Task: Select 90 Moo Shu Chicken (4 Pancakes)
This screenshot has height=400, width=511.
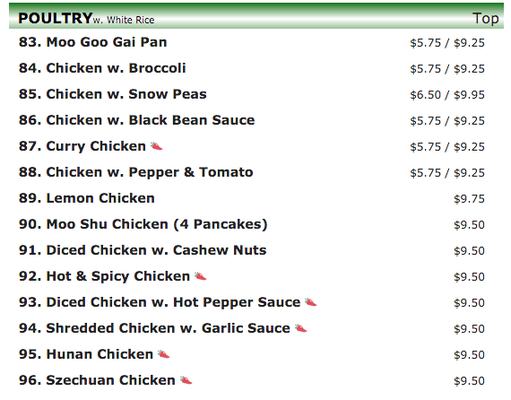Action: pos(143,224)
